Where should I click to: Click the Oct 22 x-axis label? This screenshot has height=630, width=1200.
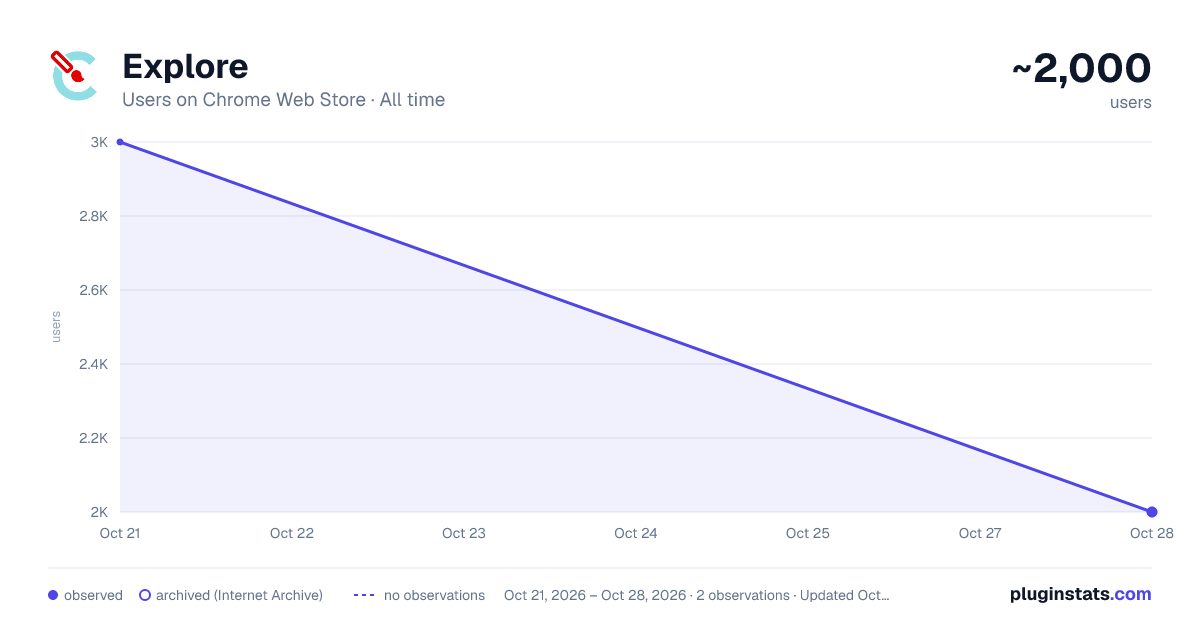292,533
